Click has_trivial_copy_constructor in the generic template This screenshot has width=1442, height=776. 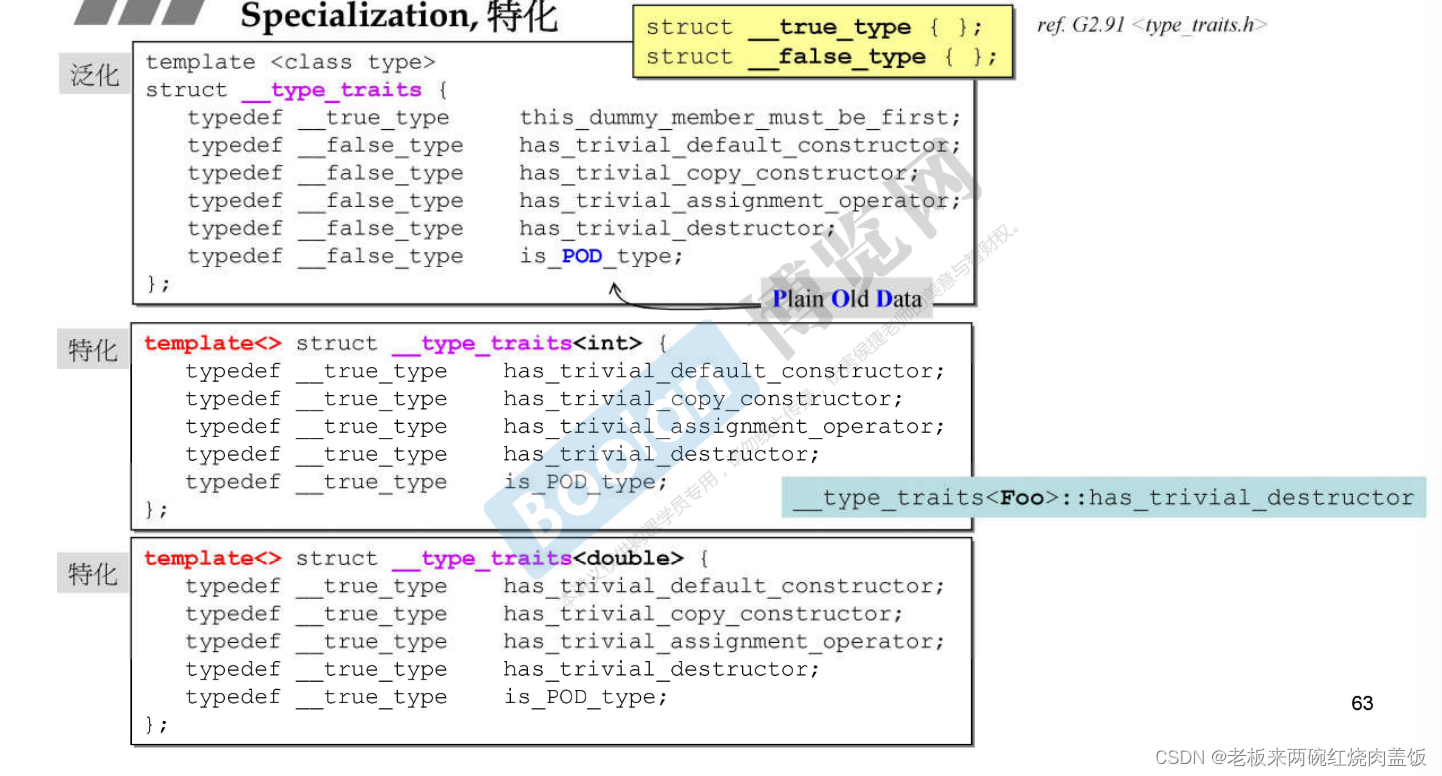tap(719, 173)
